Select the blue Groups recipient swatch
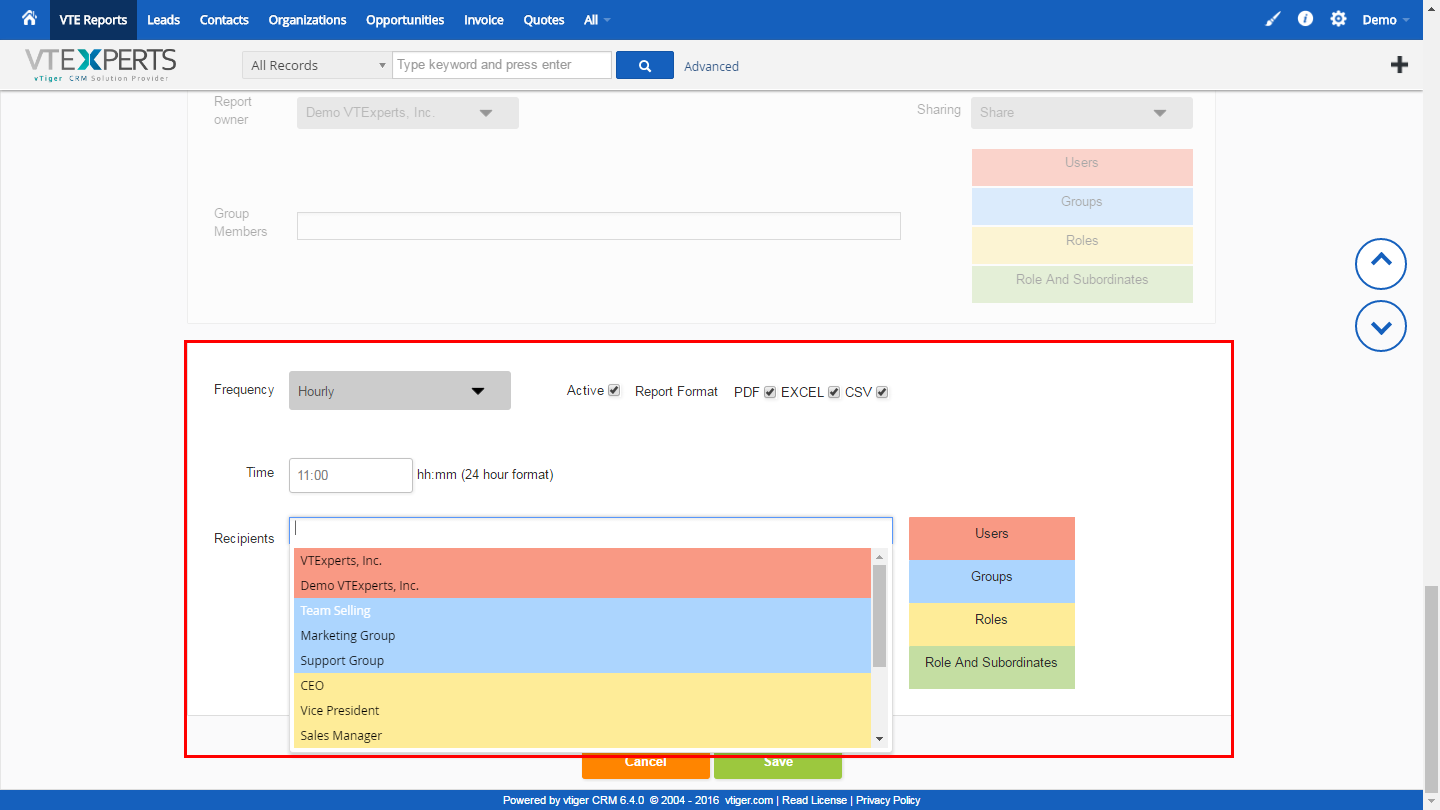This screenshot has height=810, width=1440. 992,581
